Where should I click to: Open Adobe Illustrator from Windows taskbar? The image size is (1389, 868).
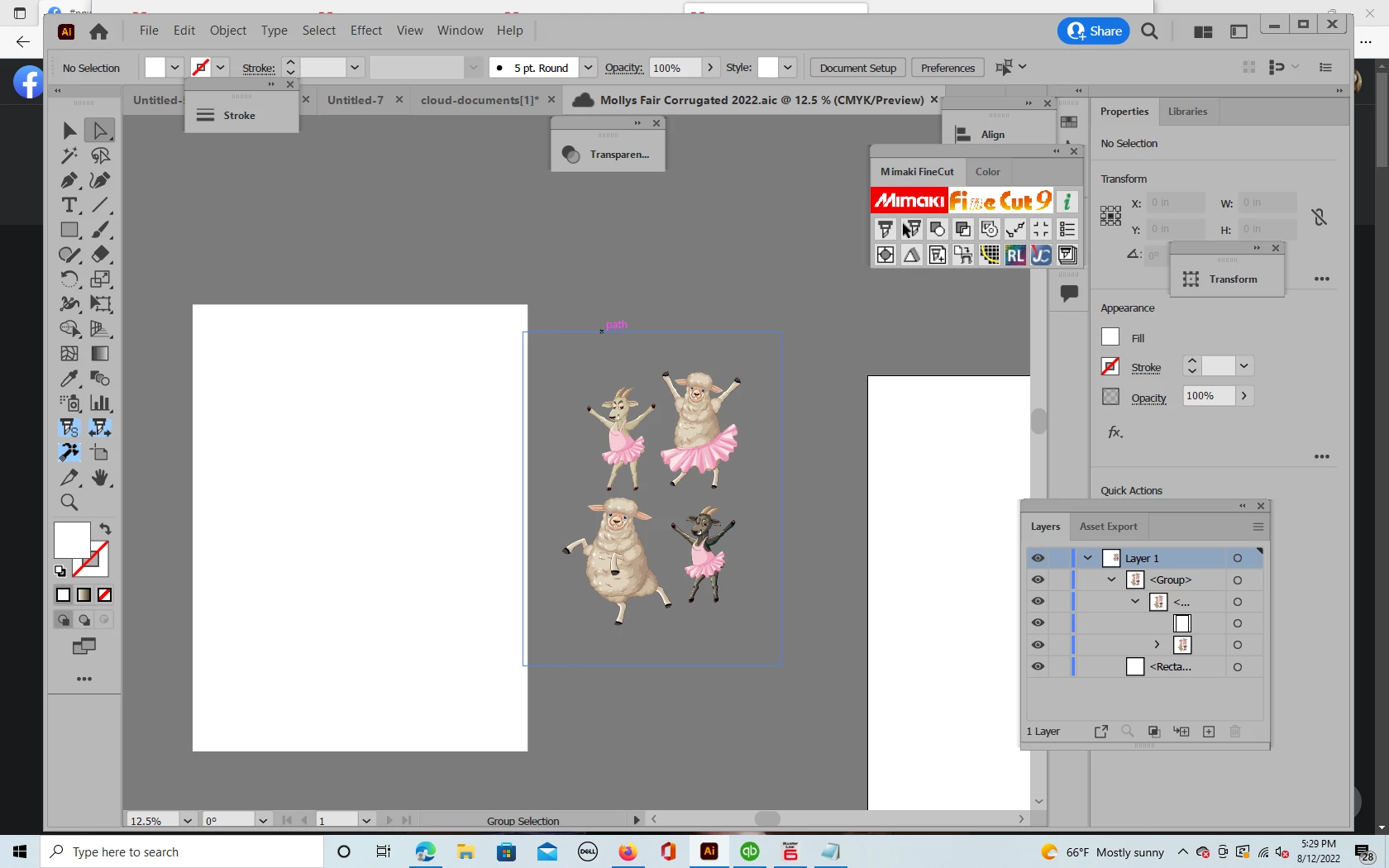(x=709, y=851)
